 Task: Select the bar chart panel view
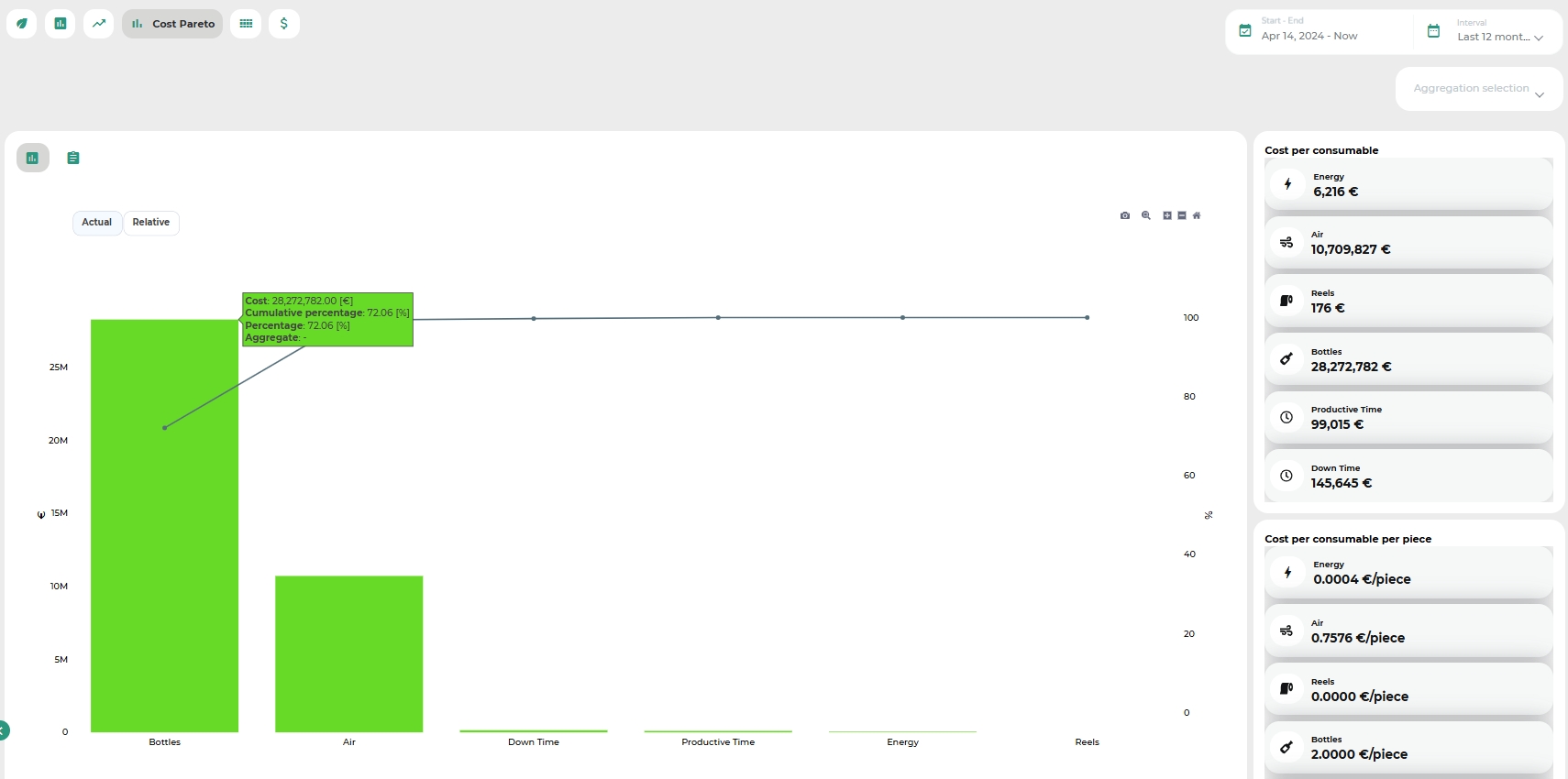[x=33, y=158]
